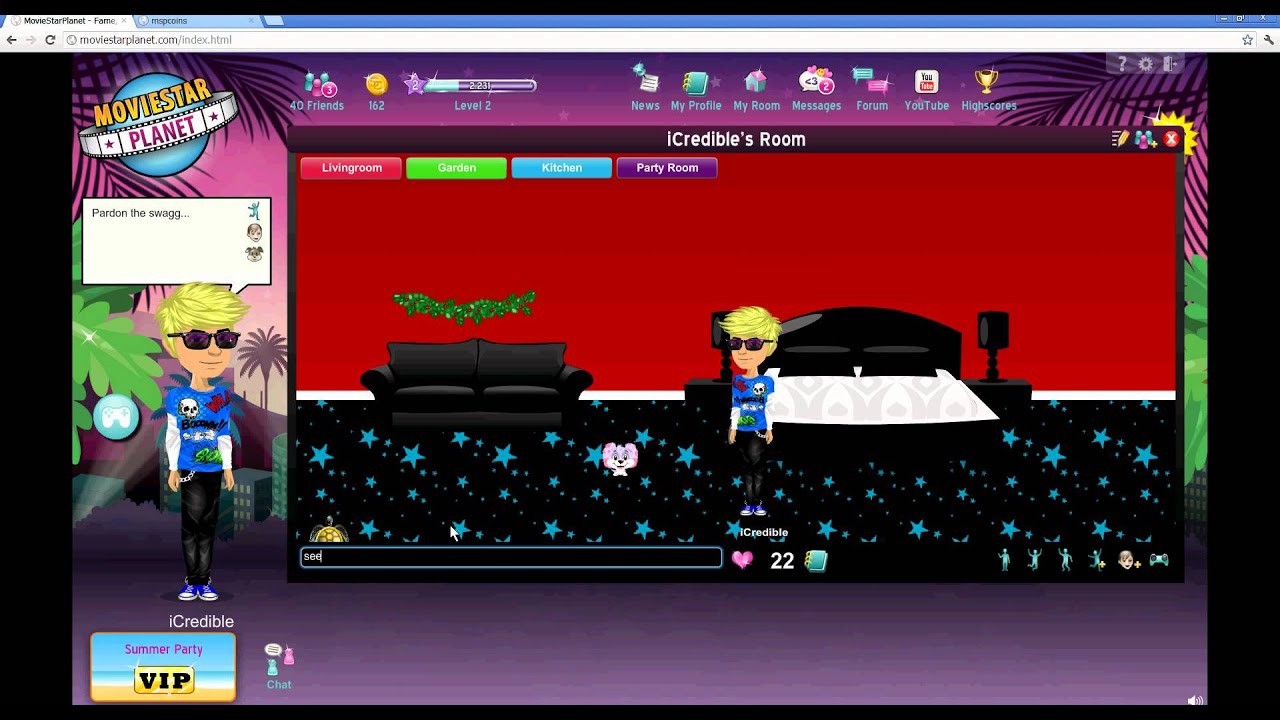This screenshot has width=1280, height=720.
Task: Click the pet turtle in the room
Action: click(329, 531)
